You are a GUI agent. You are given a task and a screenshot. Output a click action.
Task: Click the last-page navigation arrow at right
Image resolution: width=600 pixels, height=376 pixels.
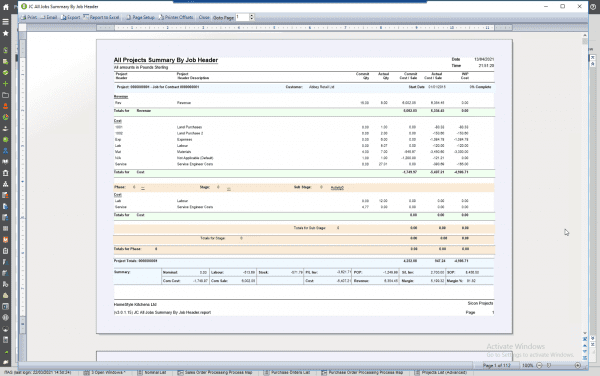[x=585, y=358]
